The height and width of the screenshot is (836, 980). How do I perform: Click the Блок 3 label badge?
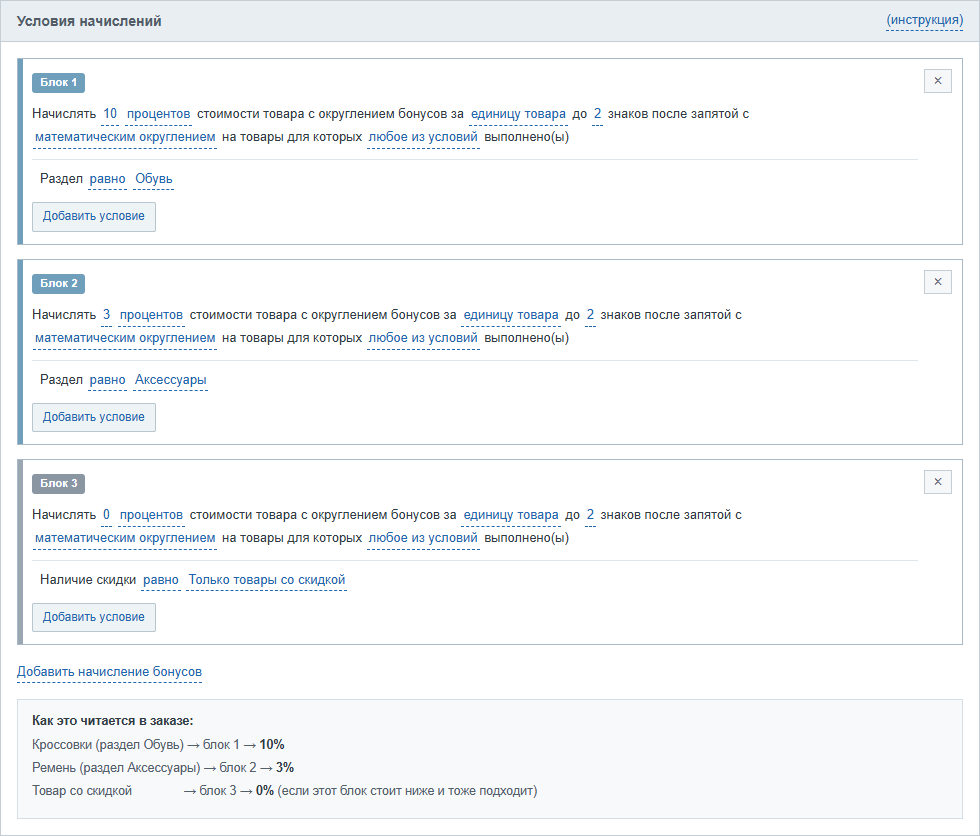pos(59,484)
